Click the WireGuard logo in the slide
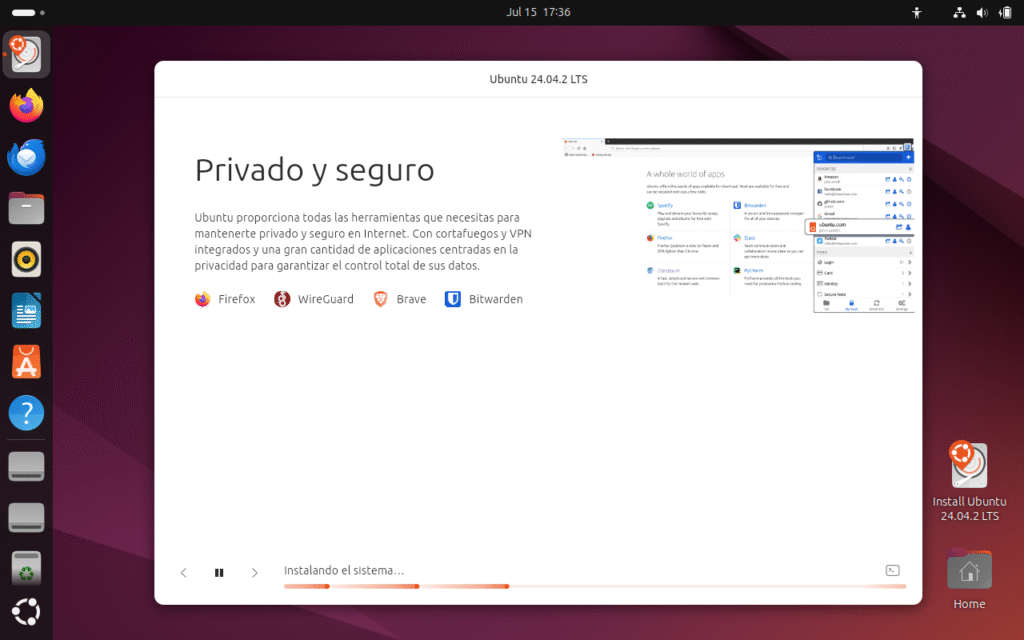 (281, 299)
